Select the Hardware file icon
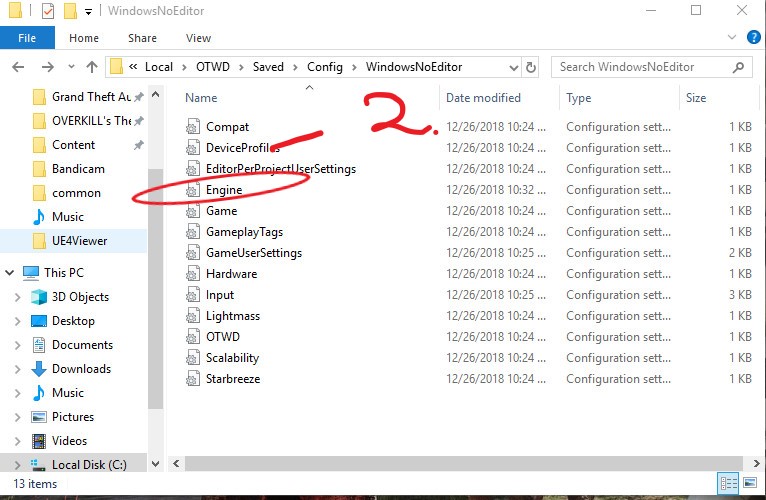766x500 pixels. [x=192, y=274]
